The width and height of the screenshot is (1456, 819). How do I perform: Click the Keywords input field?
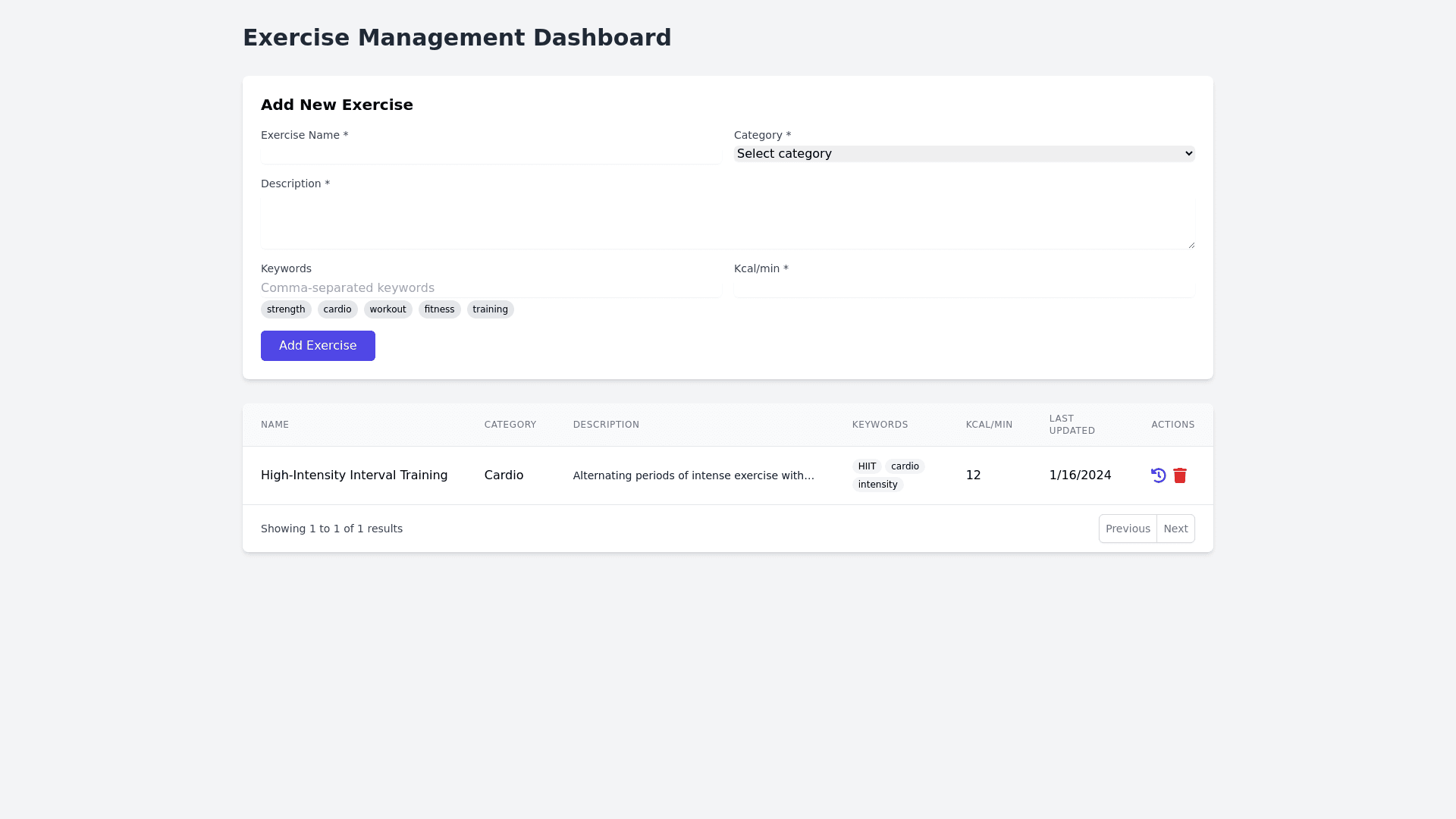click(491, 288)
